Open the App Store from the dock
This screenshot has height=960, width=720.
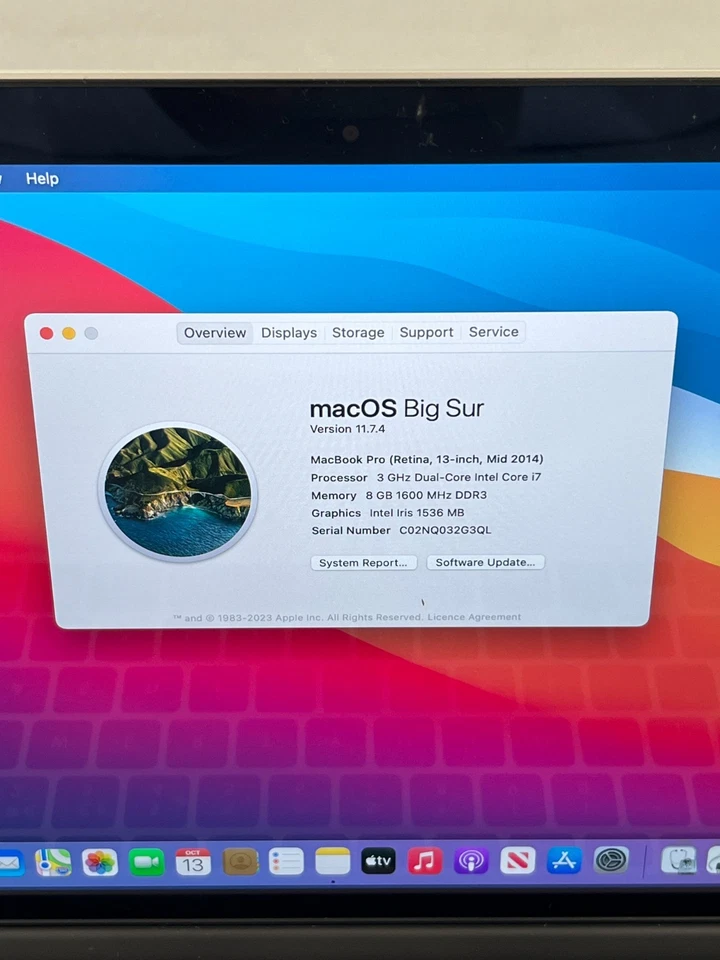[564, 860]
